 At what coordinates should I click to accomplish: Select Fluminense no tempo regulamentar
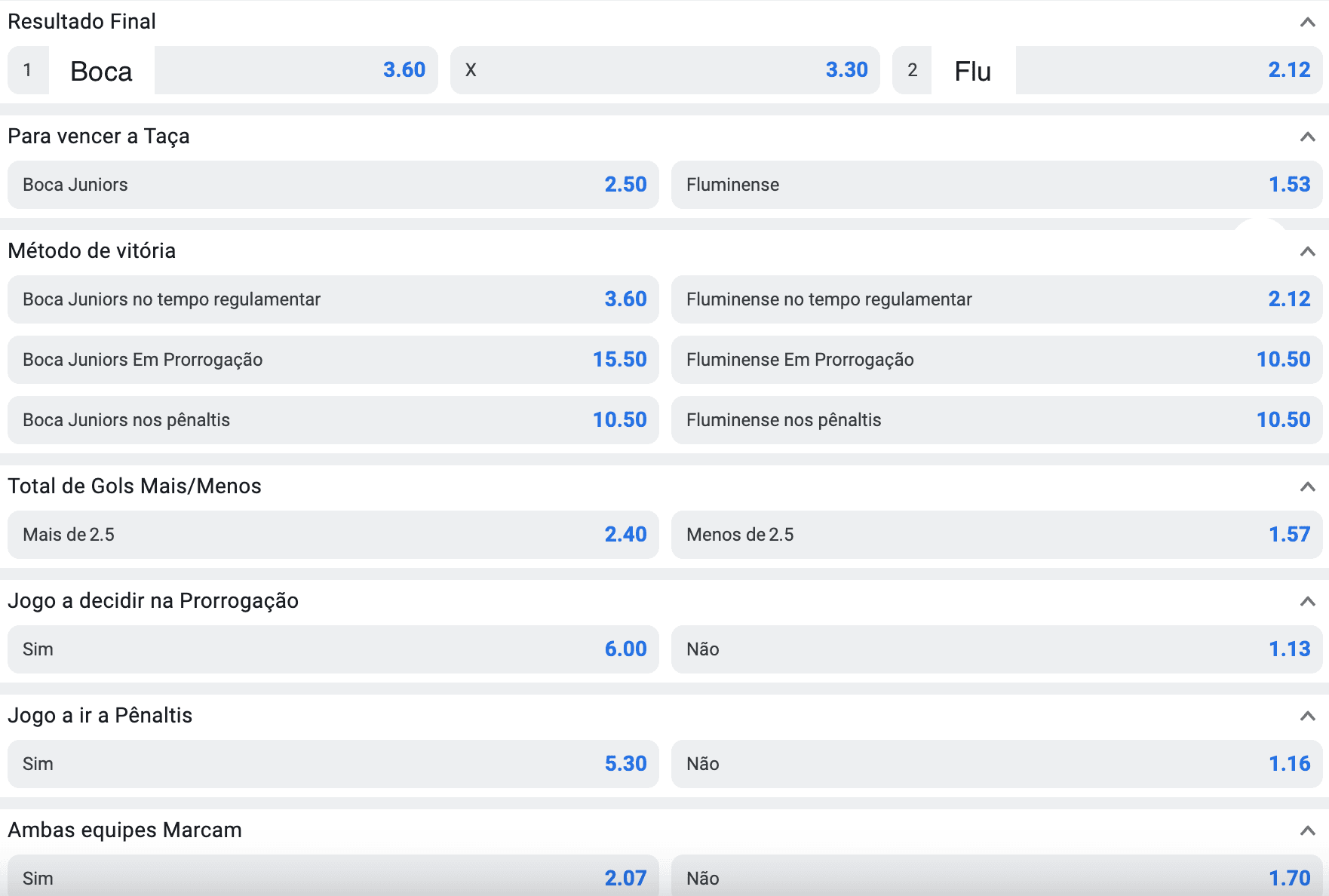[x=997, y=299]
